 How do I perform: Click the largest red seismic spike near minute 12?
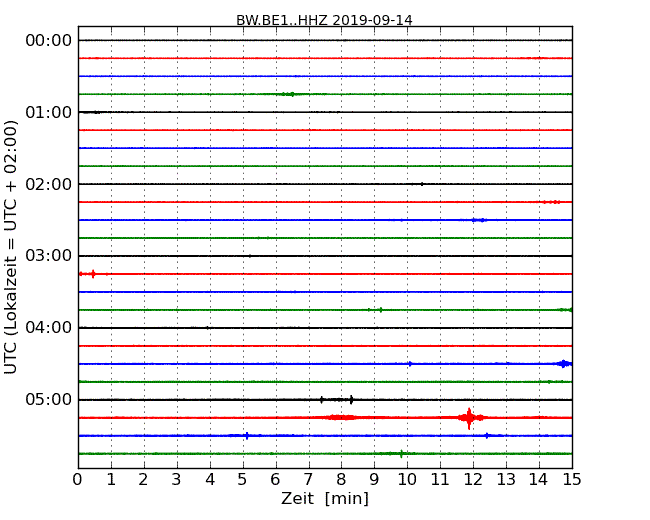tap(469, 418)
